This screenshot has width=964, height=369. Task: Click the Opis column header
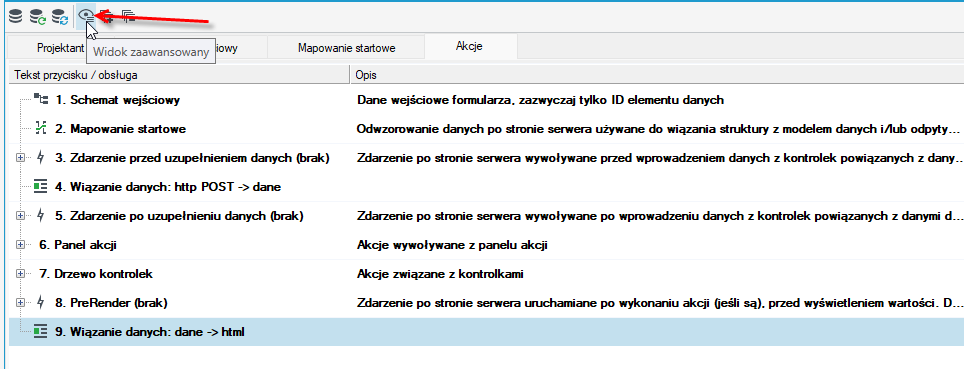pos(657,75)
